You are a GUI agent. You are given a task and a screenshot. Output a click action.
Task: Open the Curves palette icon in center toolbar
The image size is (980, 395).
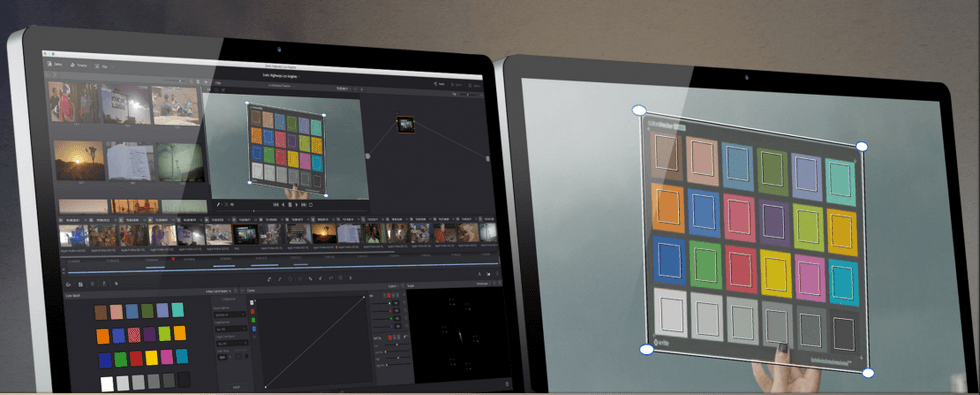(269, 279)
